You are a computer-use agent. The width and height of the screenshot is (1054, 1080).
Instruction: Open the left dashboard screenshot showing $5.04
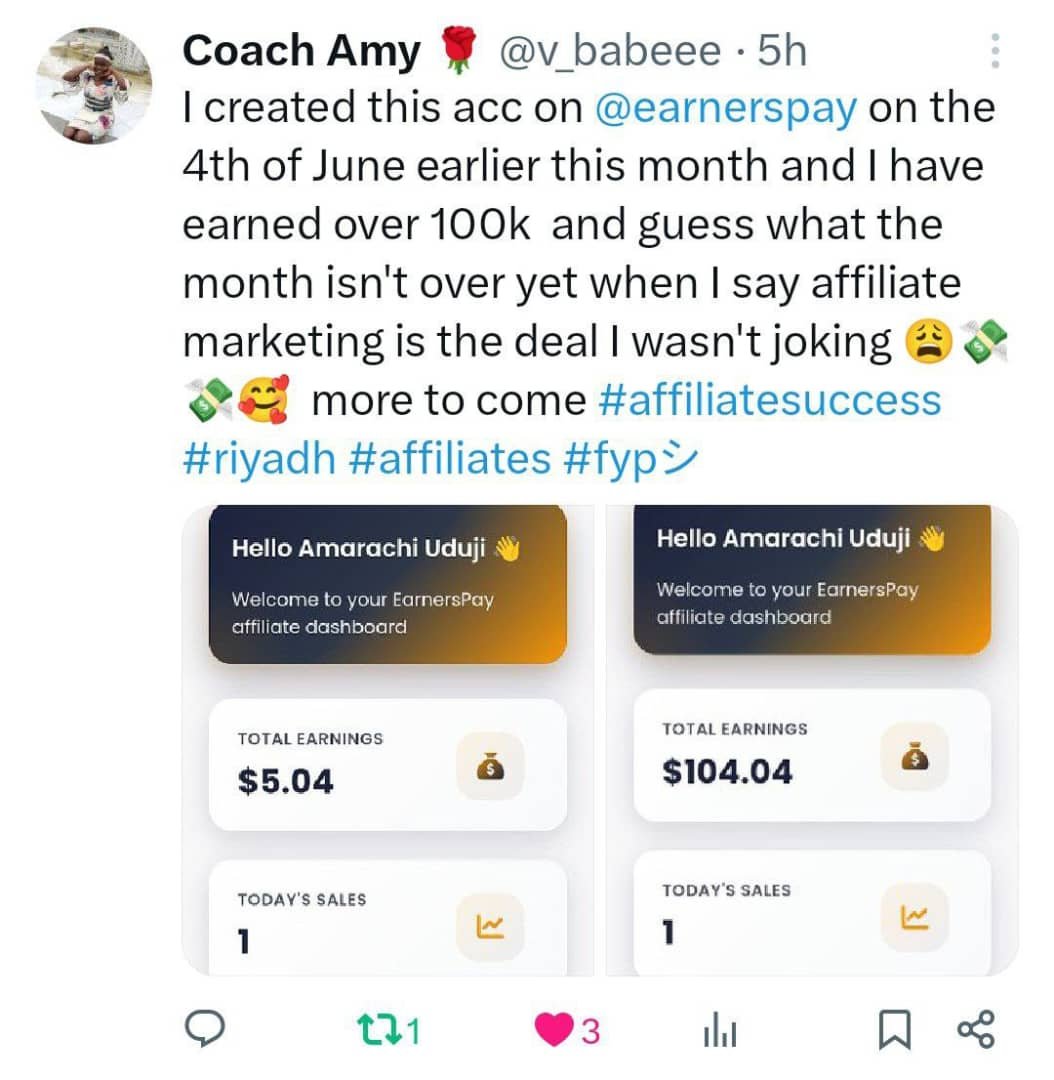(x=387, y=740)
